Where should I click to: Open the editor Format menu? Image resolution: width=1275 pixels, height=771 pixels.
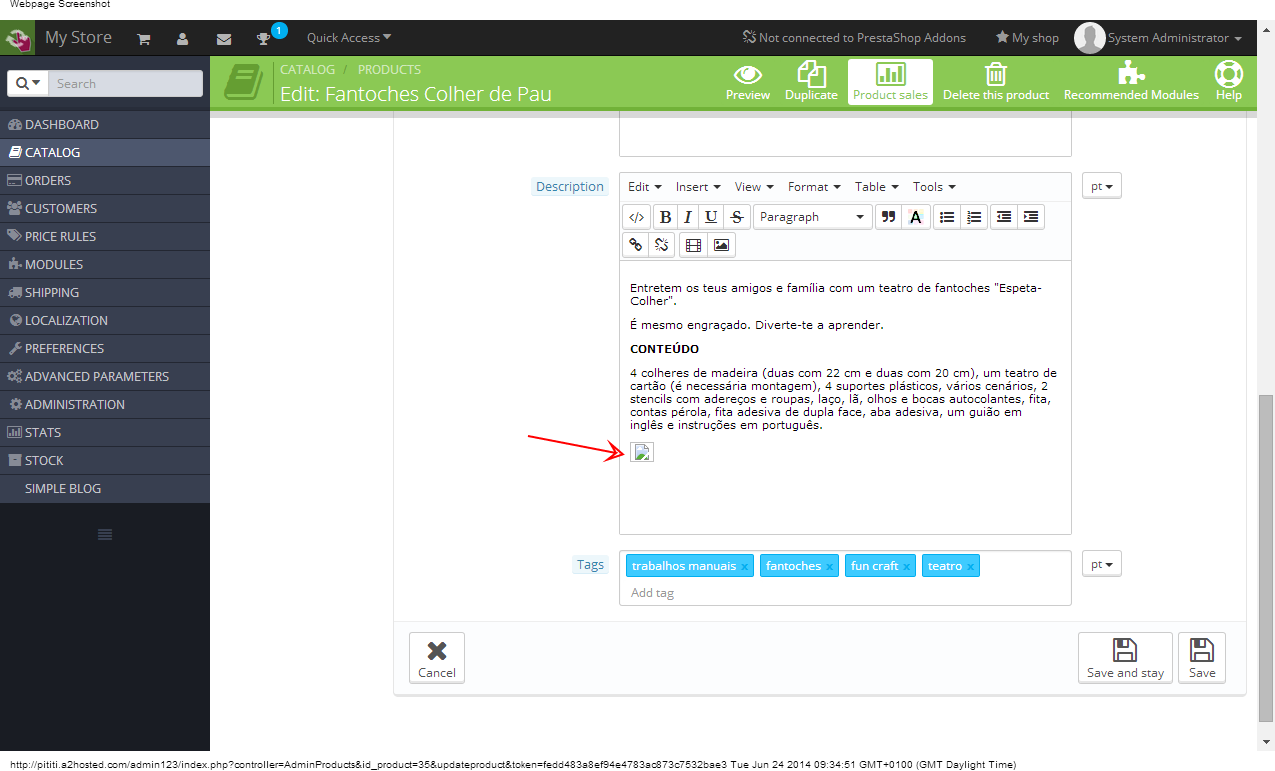[814, 187]
